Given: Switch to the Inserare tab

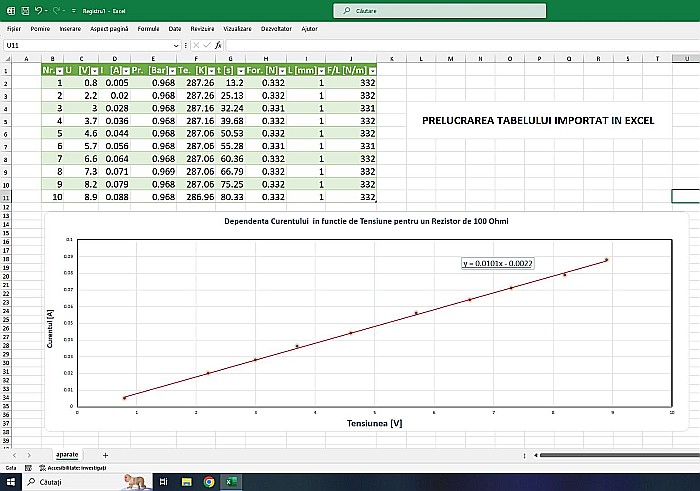Looking at the screenshot, I should 70,29.
